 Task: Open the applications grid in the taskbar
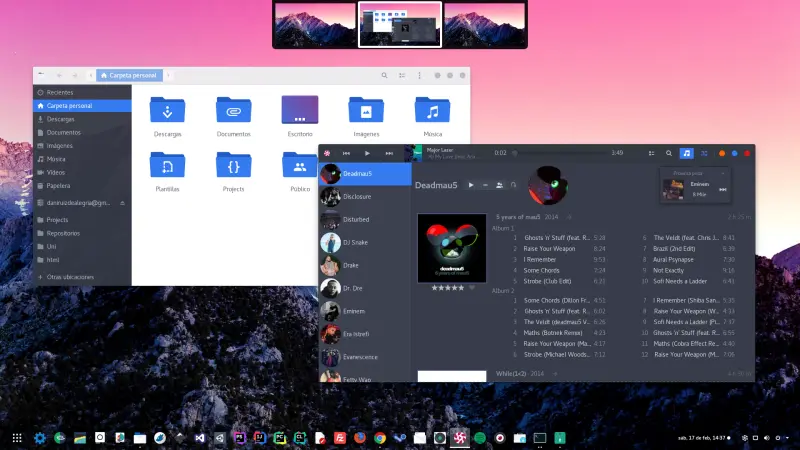[17, 438]
